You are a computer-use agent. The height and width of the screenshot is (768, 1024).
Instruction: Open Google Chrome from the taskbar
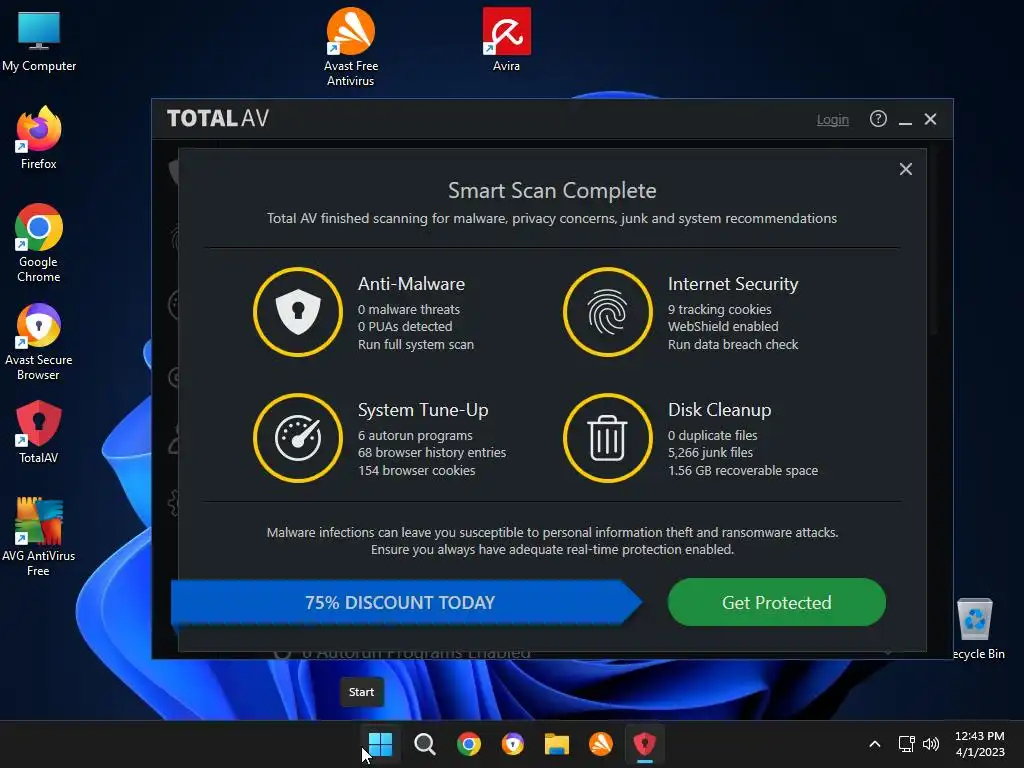click(468, 744)
